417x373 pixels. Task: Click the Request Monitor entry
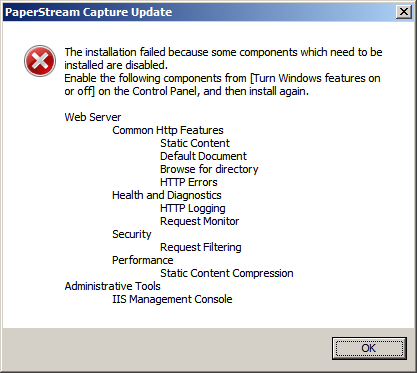[x=200, y=221]
